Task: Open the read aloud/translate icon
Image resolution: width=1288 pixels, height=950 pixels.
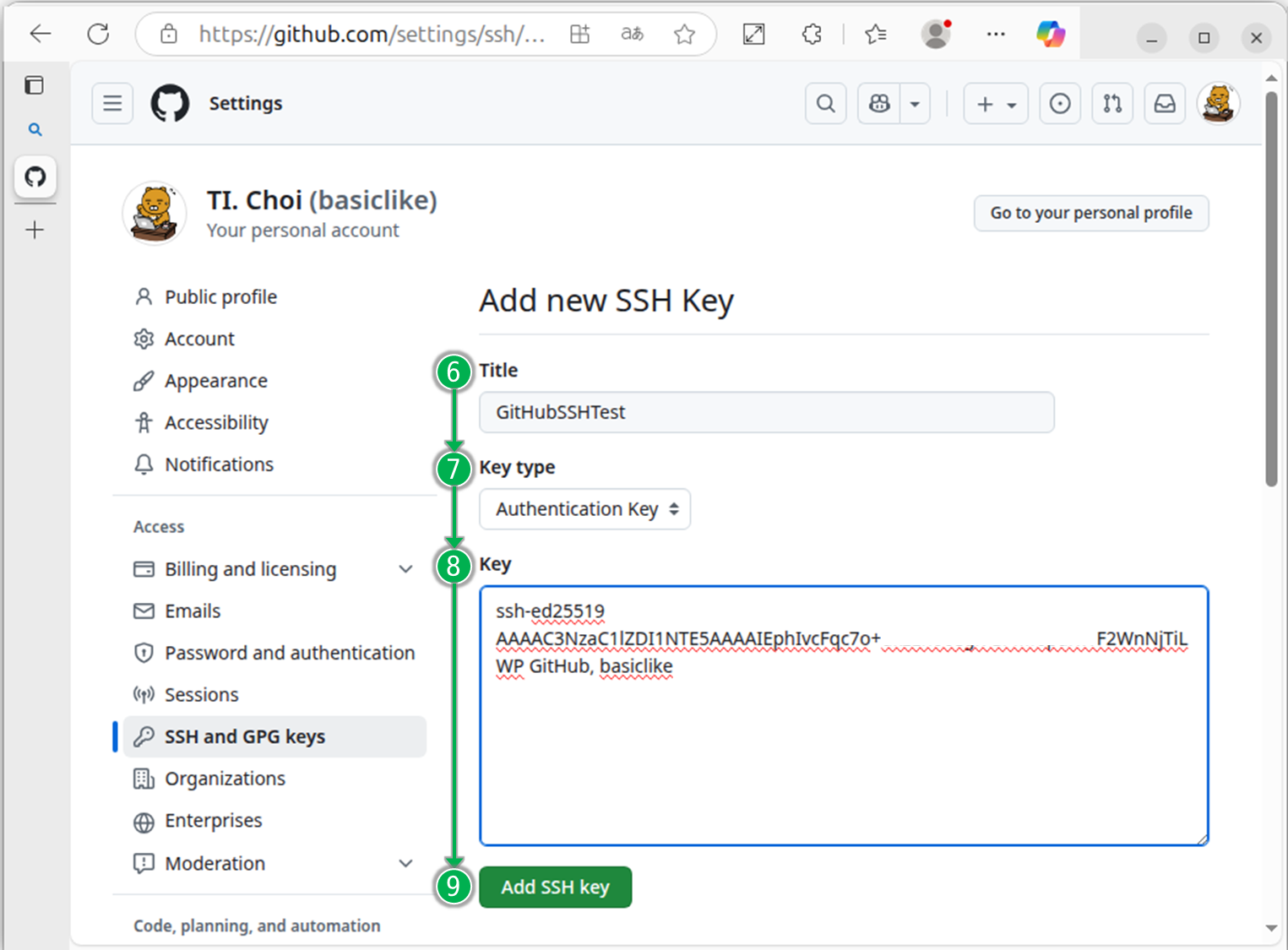Action: coord(632,34)
